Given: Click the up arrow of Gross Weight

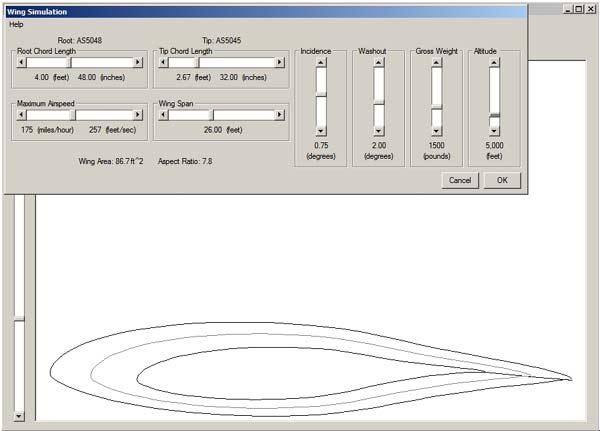Looking at the screenshot, I should 437,62.
